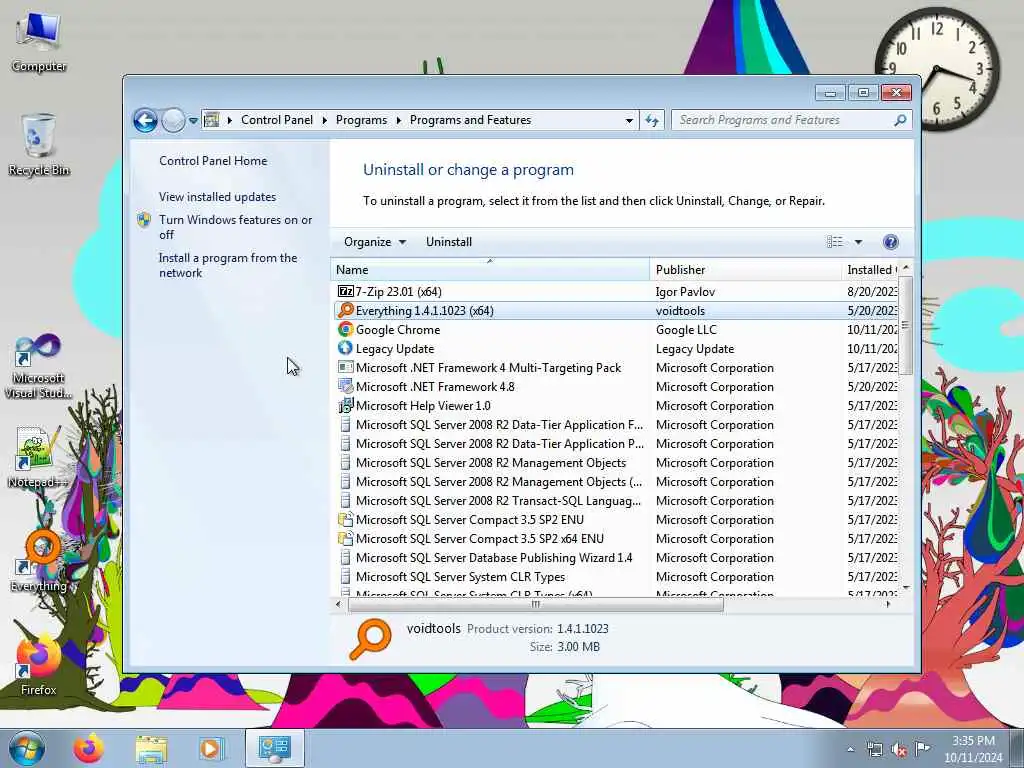
Task: Change view with the view icon button
Action: click(835, 242)
